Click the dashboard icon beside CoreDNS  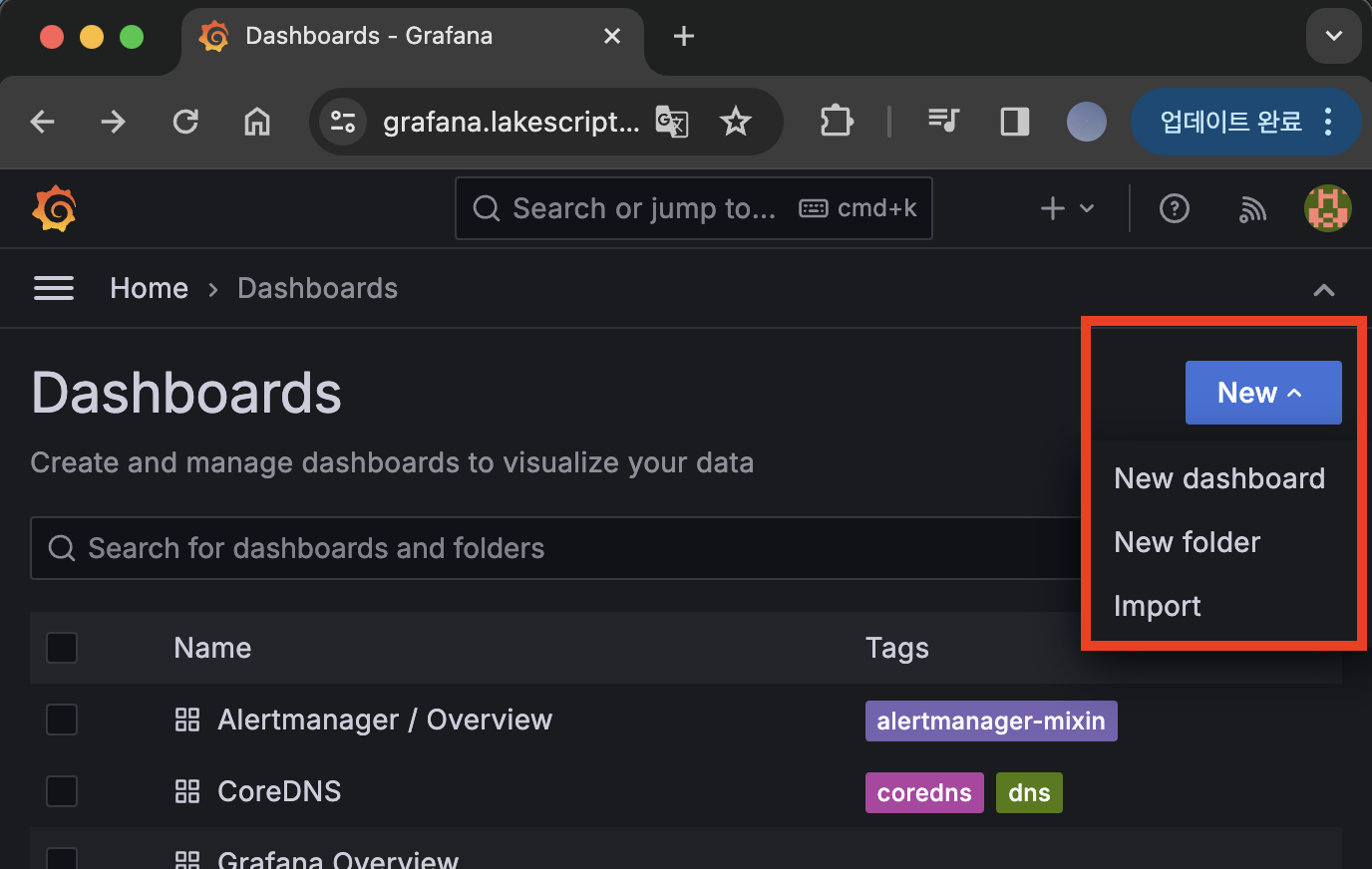click(x=187, y=791)
